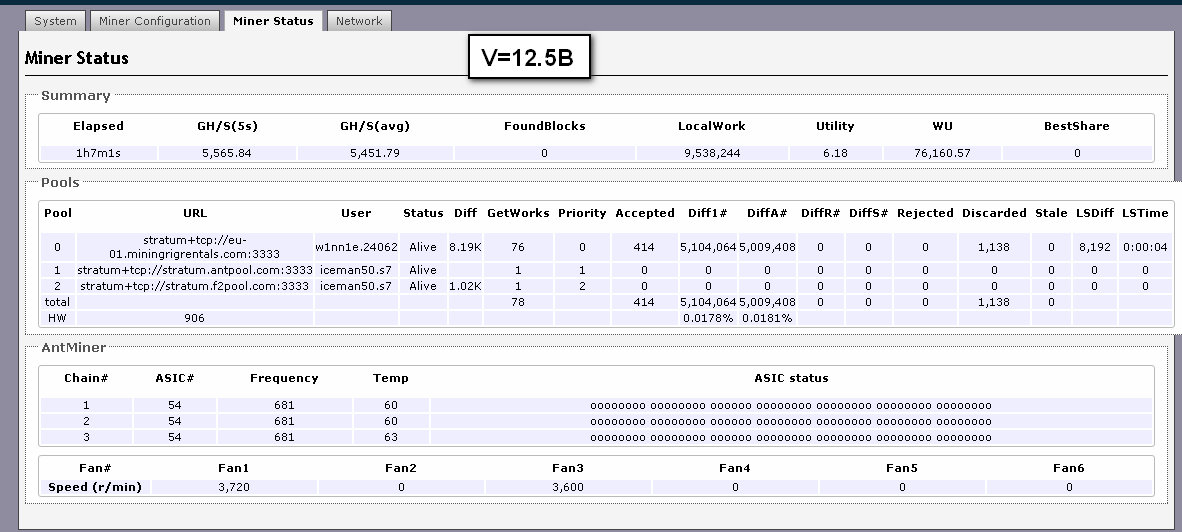Click the Elapsed value 1h7m1s
The image size is (1182, 532).
[x=98, y=153]
